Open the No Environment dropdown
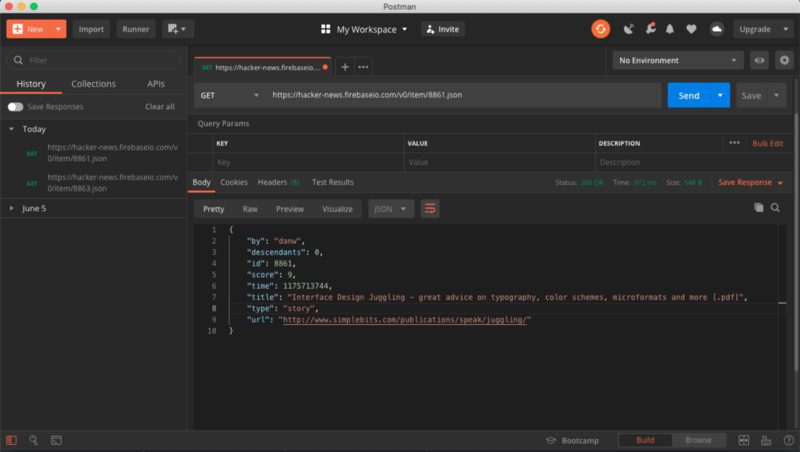800x452 pixels. tap(678, 61)
